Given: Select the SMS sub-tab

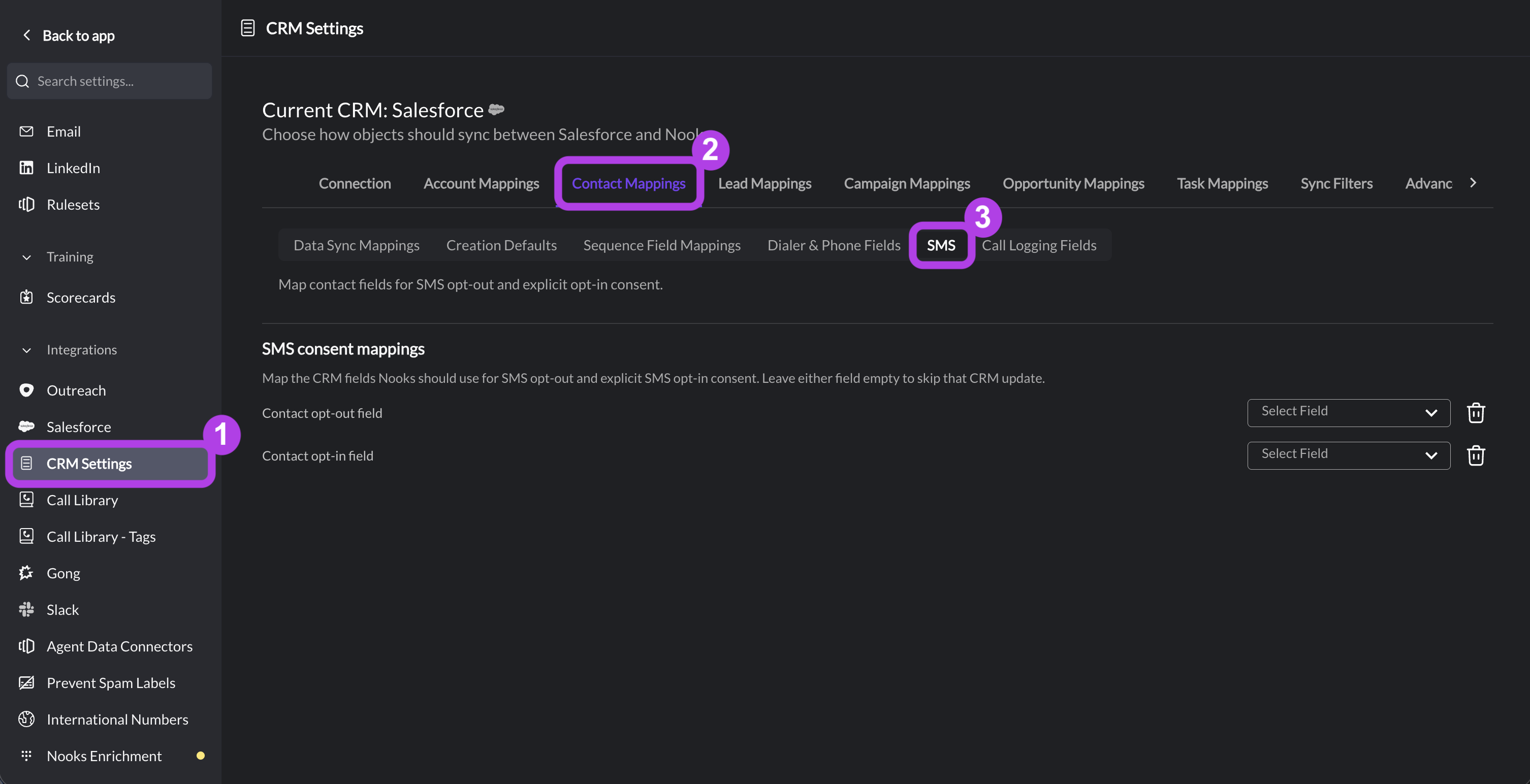Looking at the screenshot, I should (x=941, y=245).
